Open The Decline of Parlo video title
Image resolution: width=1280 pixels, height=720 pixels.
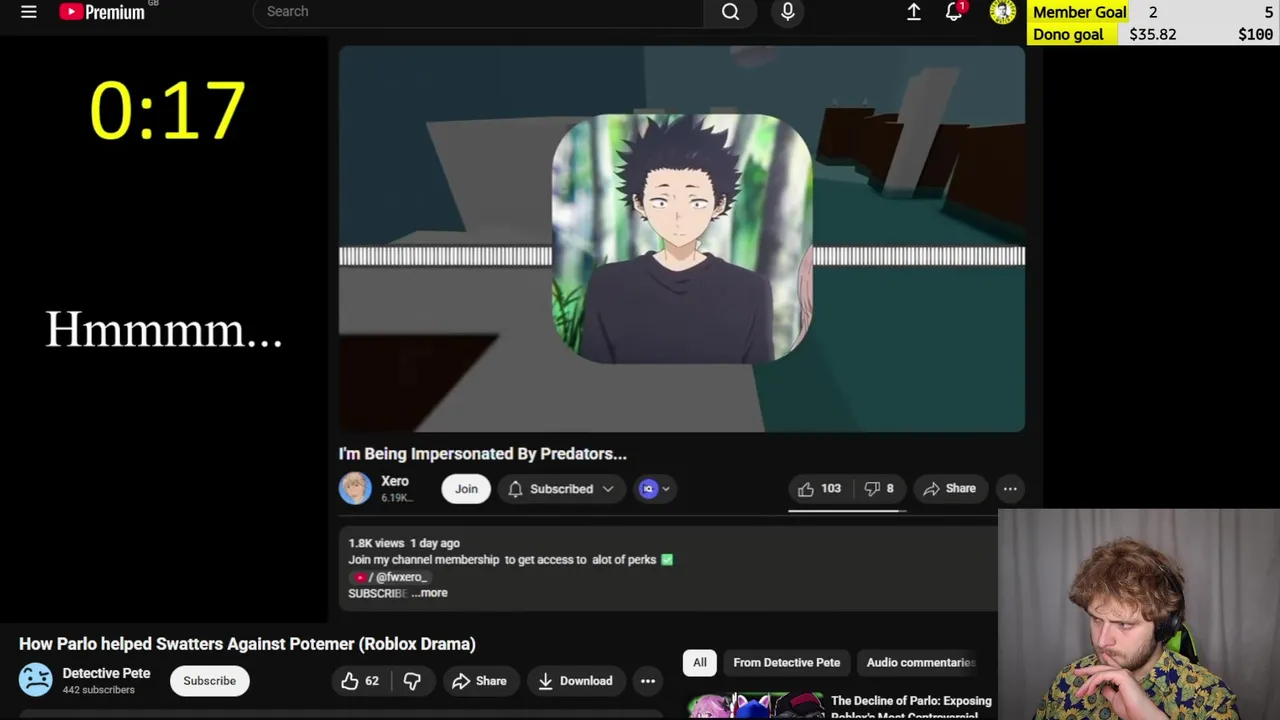coord(911,707)
